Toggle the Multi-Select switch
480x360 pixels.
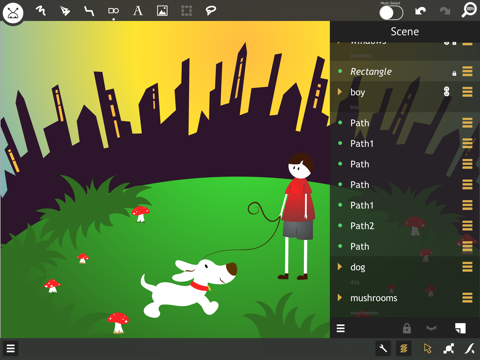(x=391, y=13)
